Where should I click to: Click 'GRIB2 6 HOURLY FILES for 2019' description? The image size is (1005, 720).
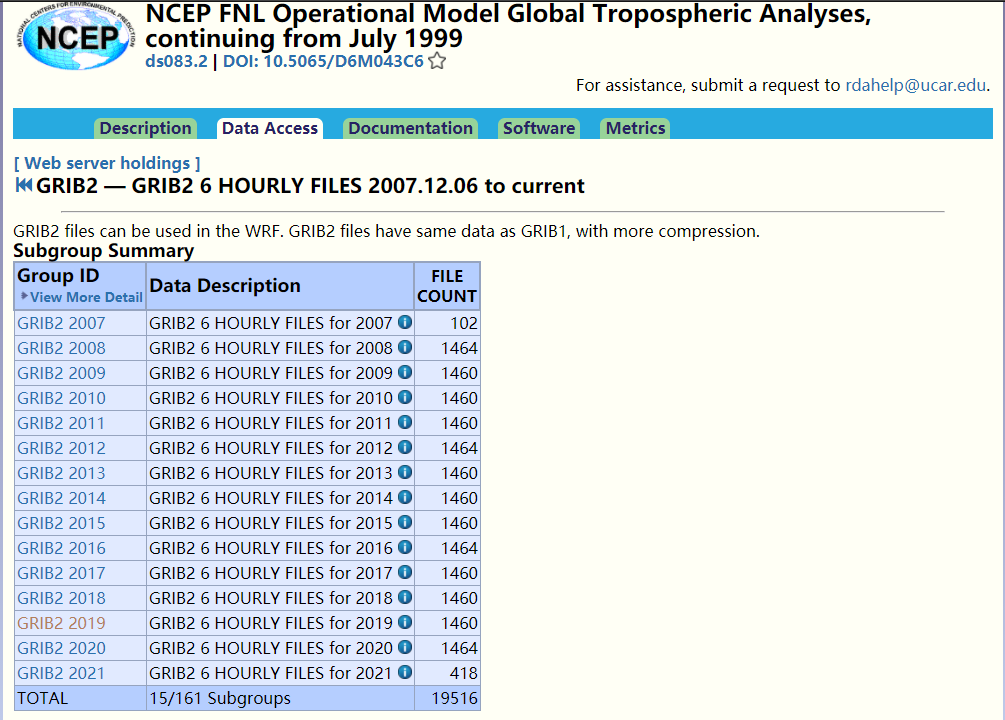[270, 623]
